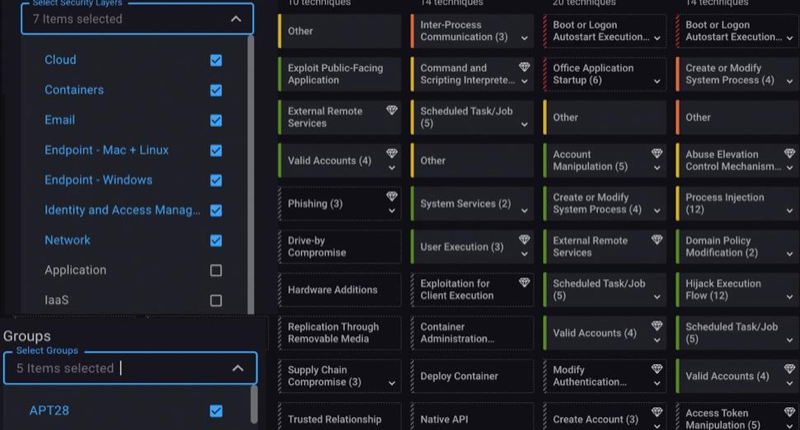Click diamond icon on Abuse Elevation Control Mechanism

[789, 153]
